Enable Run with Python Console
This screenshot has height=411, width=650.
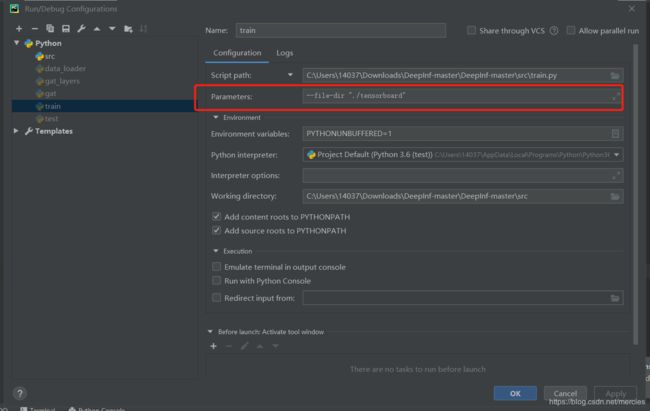tap(216, 281)
